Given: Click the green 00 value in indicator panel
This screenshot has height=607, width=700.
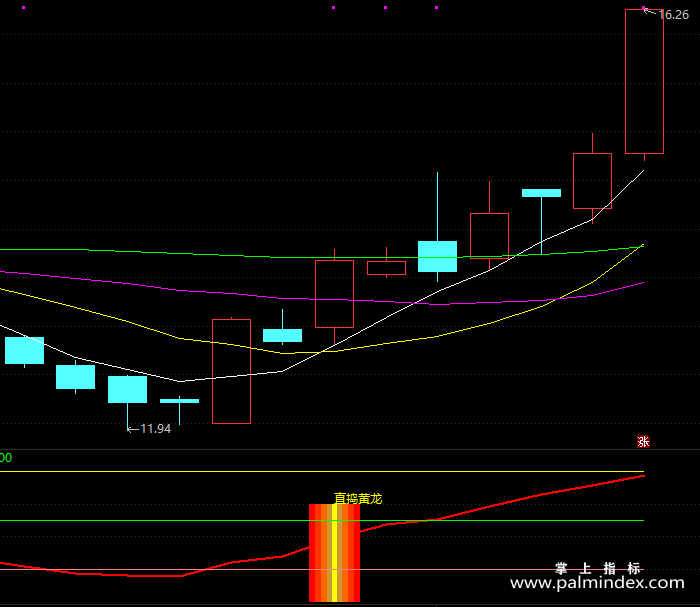Looking at the screenshot, I should pyautogui.click(x=6, y=458).
